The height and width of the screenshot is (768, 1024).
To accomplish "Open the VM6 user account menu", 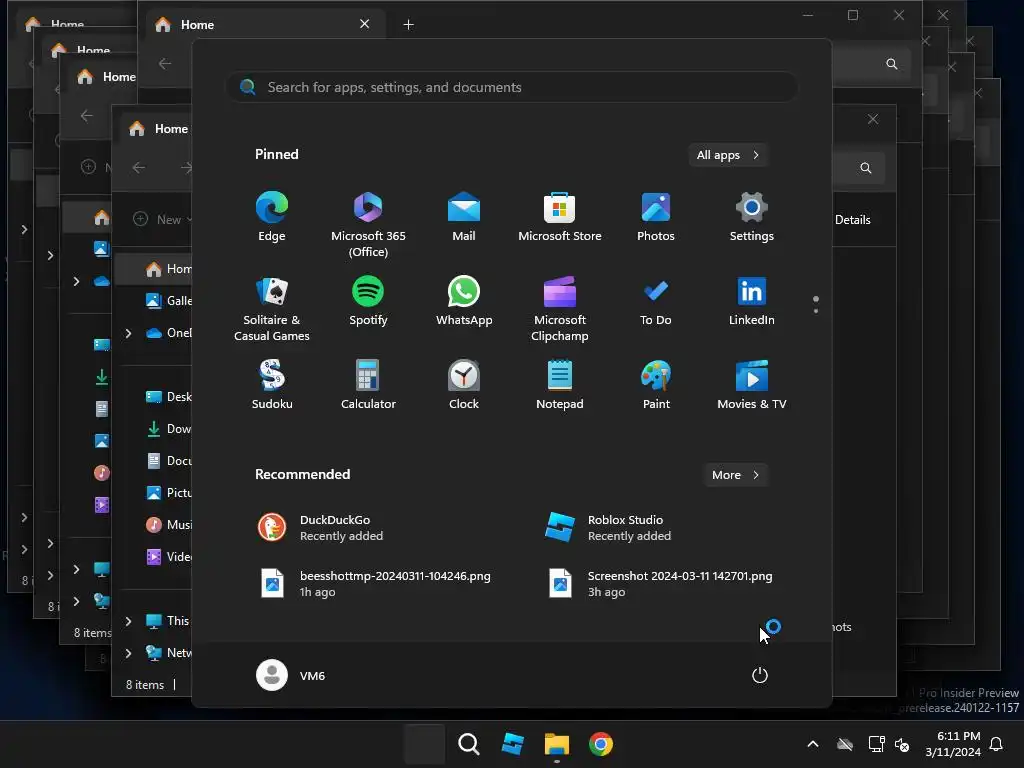I will [291, 675].
